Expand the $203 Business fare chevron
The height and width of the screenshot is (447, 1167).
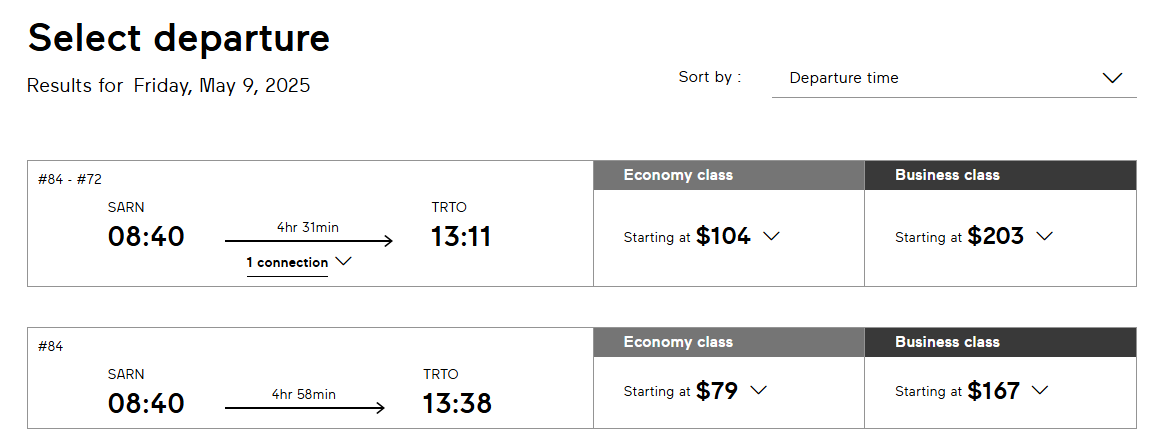click(x=1045, y=237)
